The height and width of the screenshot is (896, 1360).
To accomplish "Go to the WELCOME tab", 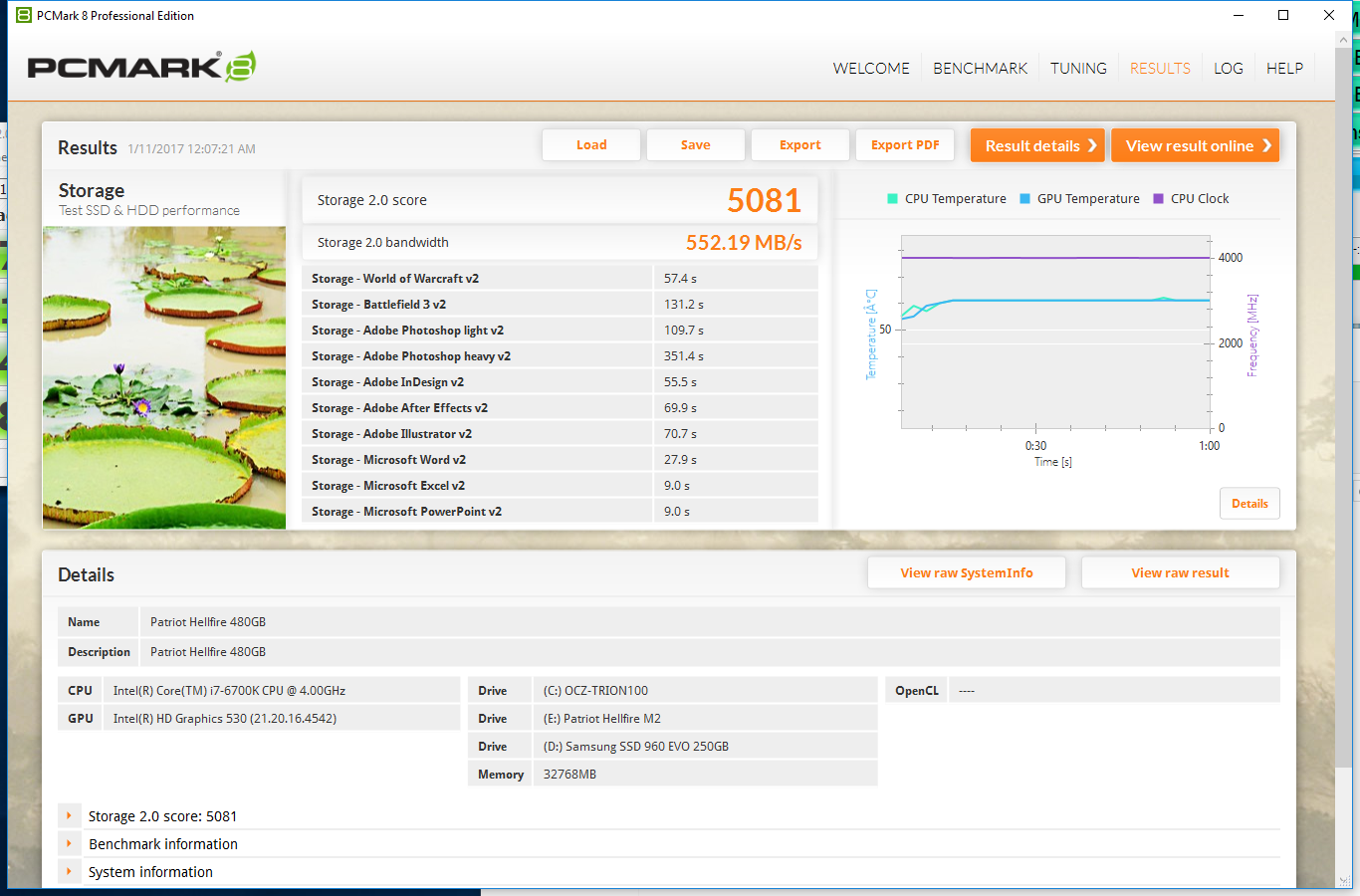I will 871,69.
